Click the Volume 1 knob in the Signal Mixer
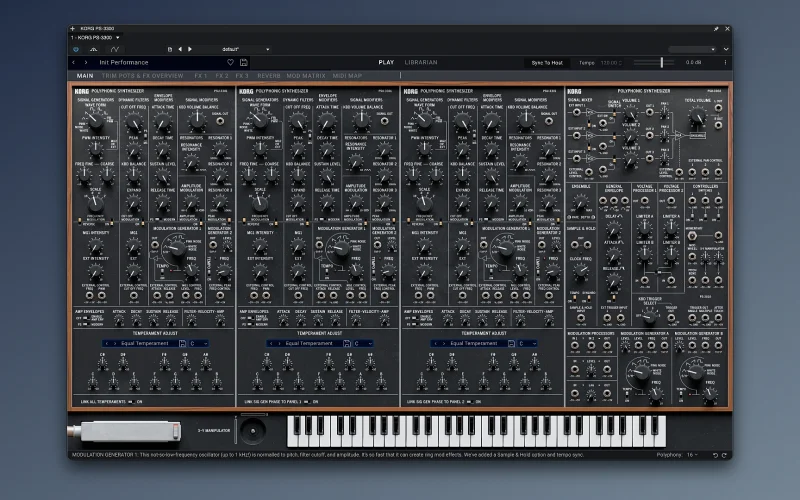This screenshot has width=800, height=500. (x=631, y=115)
